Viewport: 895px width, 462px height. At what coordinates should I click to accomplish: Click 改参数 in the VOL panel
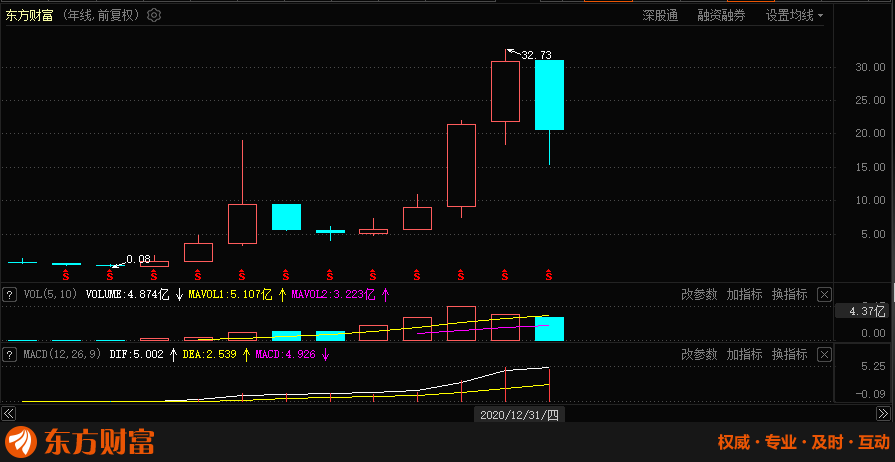pyautogui.click(x=699, y=295)
